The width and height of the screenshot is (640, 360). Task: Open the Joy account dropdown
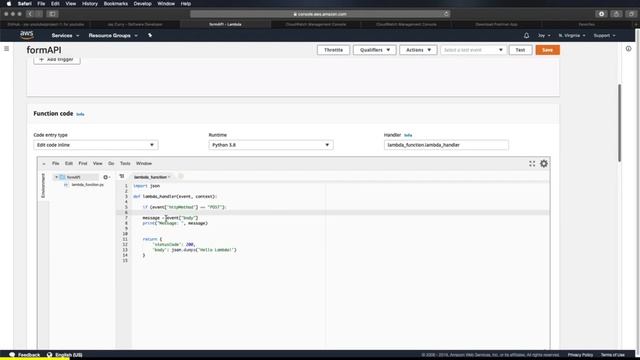pos(544,36)
